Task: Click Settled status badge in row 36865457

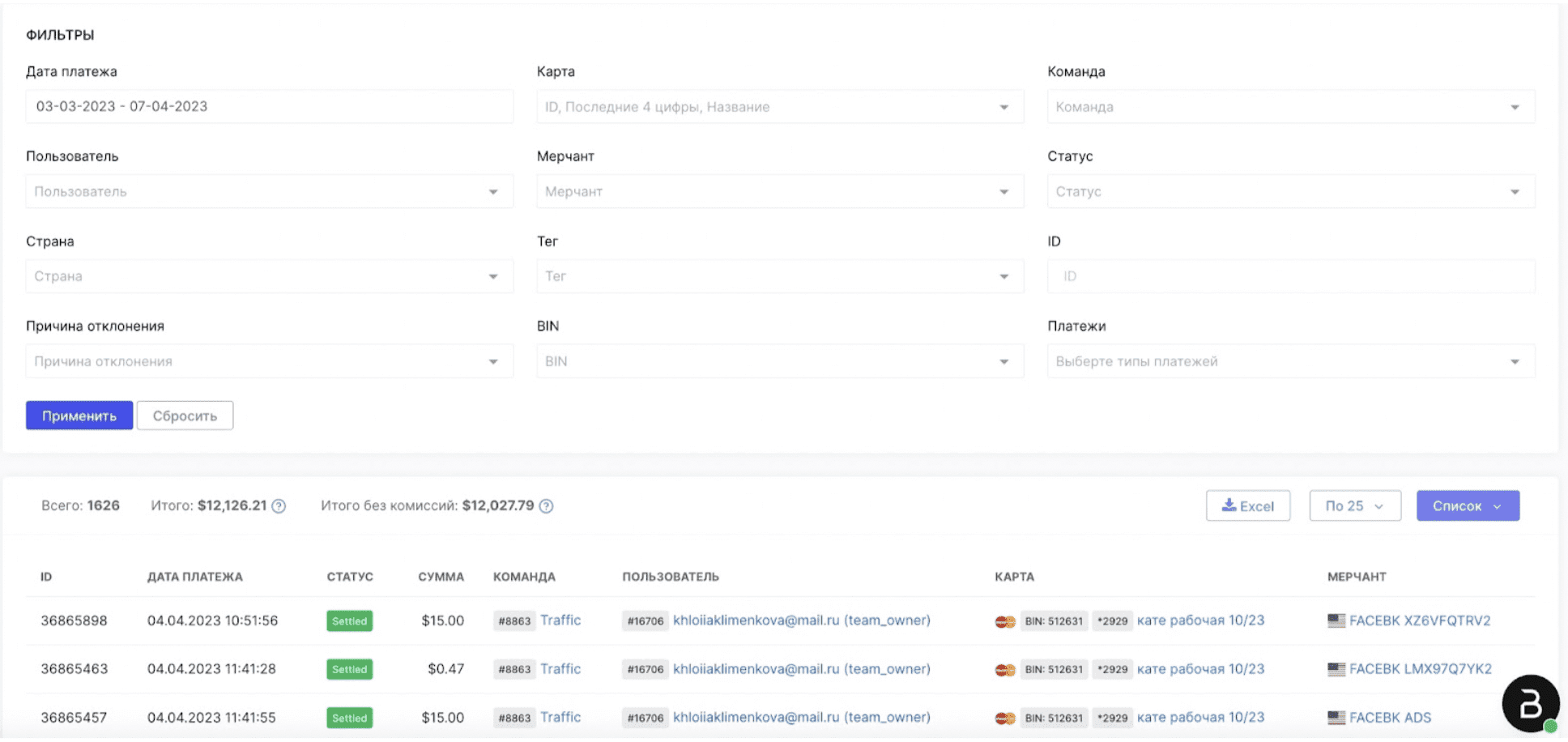Action: [350, 719]
